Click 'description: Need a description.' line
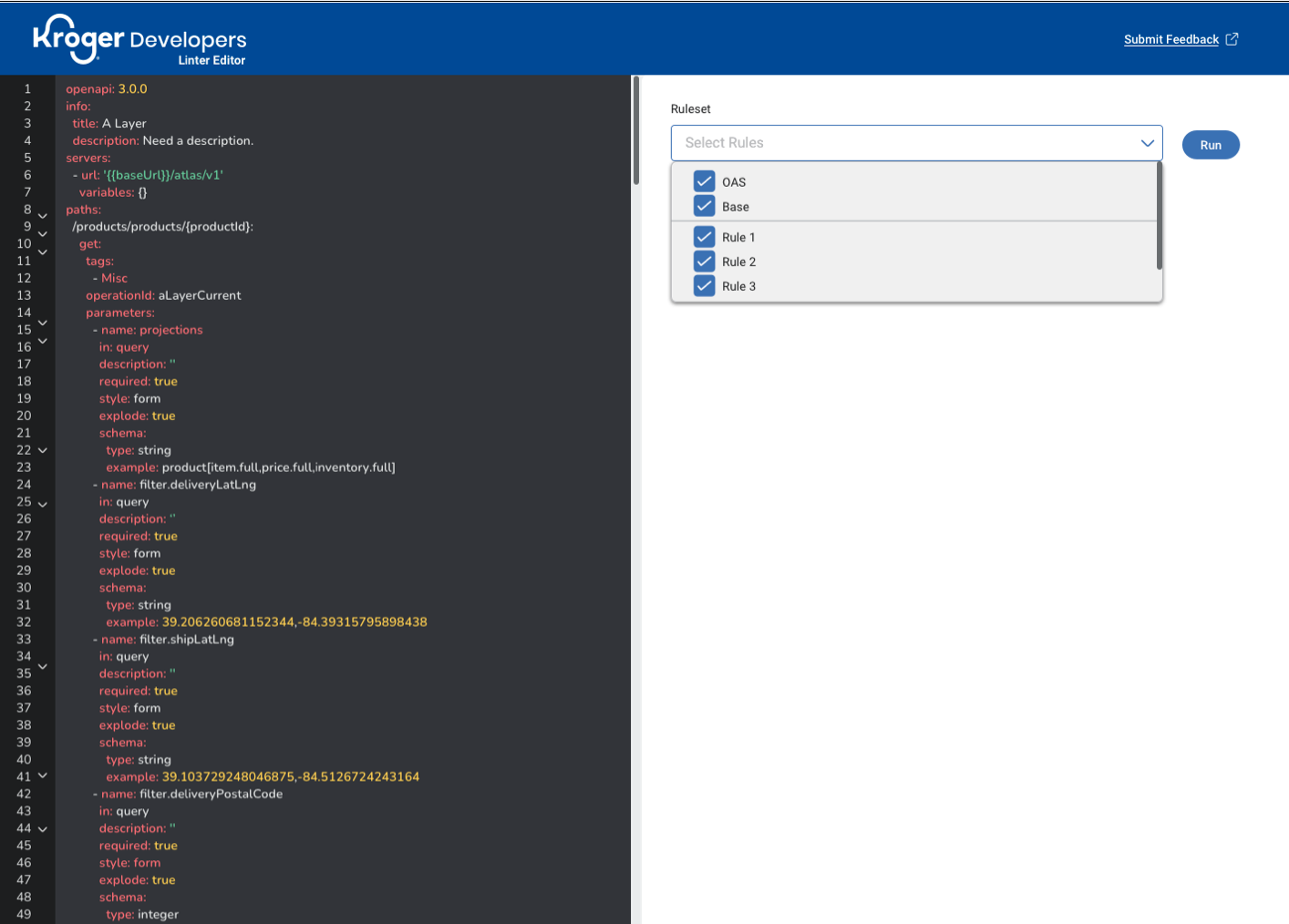The height and width of the screenshot is (924, 1289). click(x=163, y=140)
